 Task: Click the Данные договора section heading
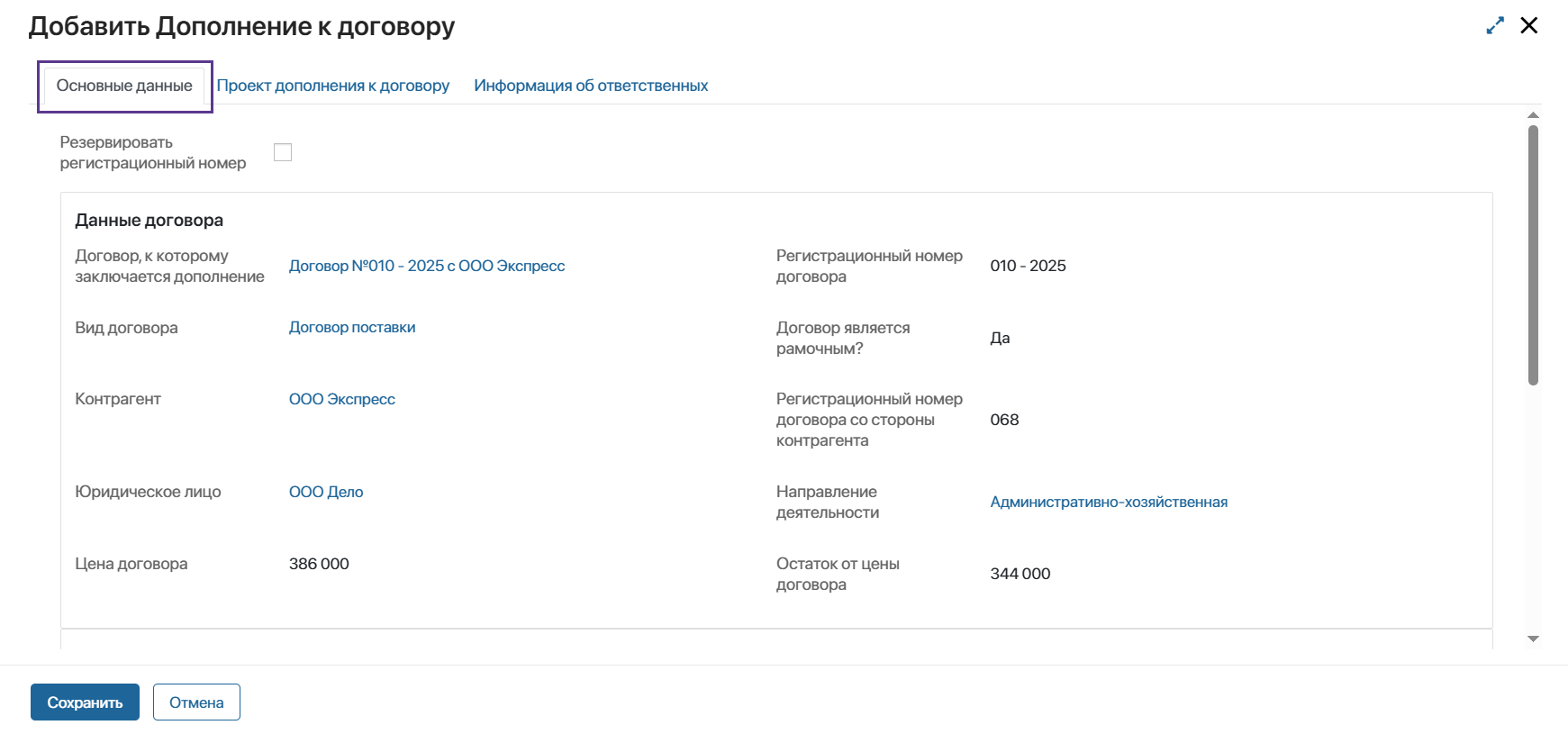pos(150,221)
